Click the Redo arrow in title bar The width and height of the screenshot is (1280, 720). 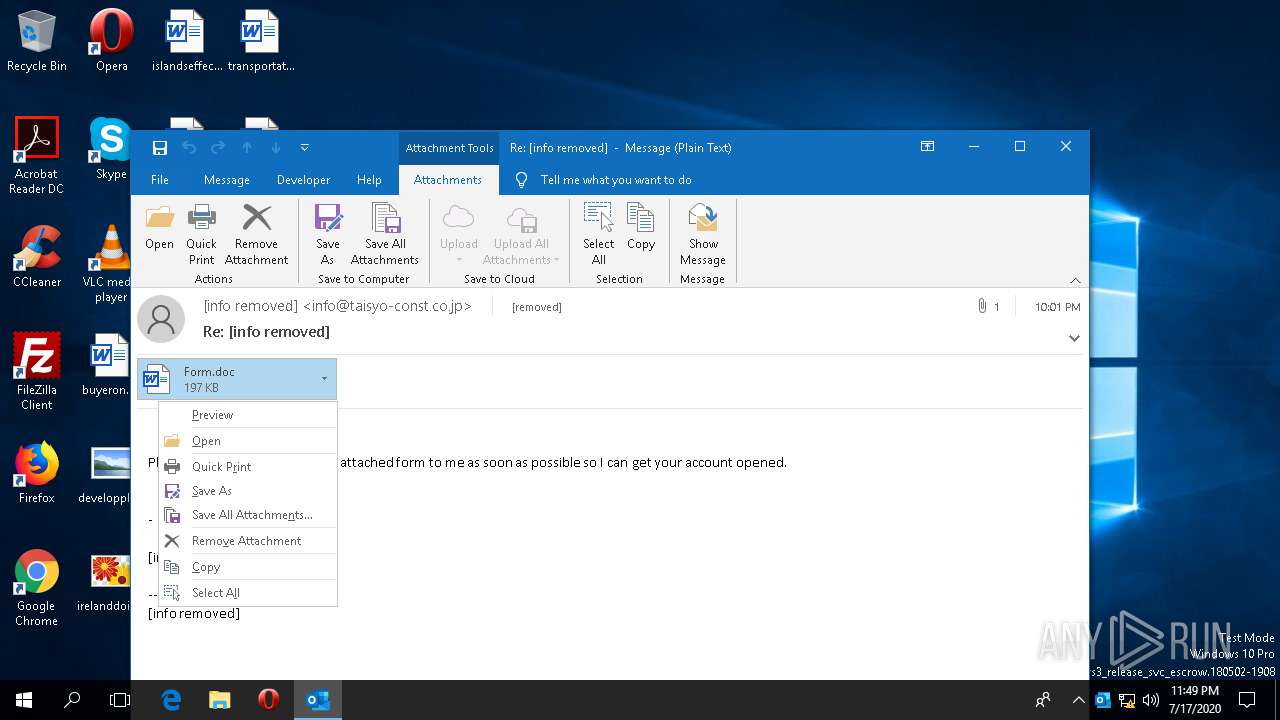(x=218, y=148)
